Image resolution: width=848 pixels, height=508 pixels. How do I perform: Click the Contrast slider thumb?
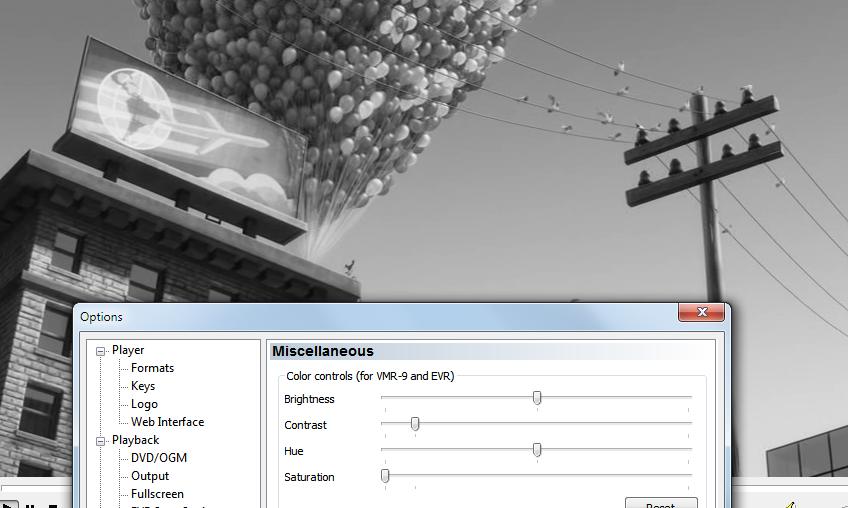[415, 424]
